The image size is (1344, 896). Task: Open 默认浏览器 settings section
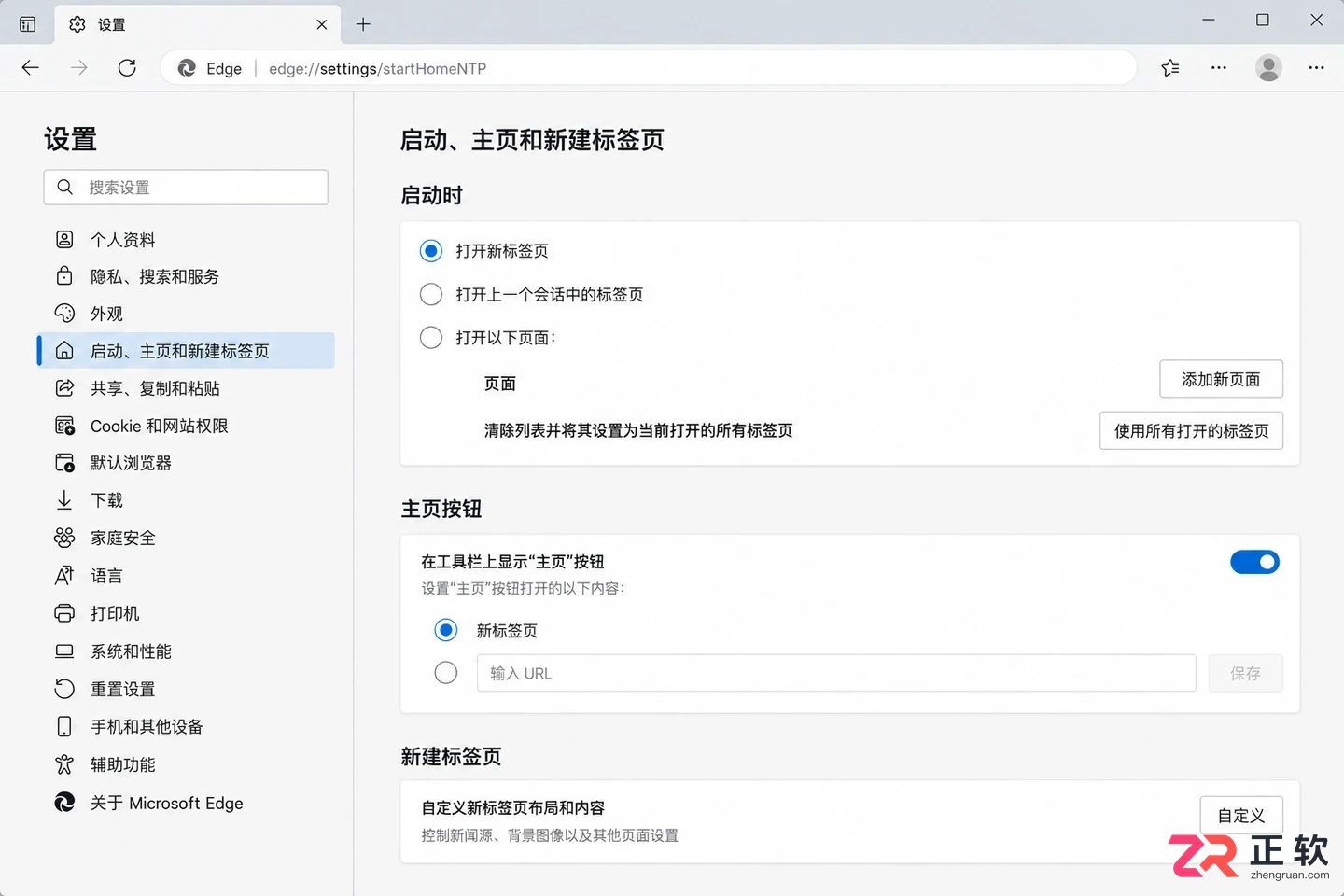pos(186,463)
